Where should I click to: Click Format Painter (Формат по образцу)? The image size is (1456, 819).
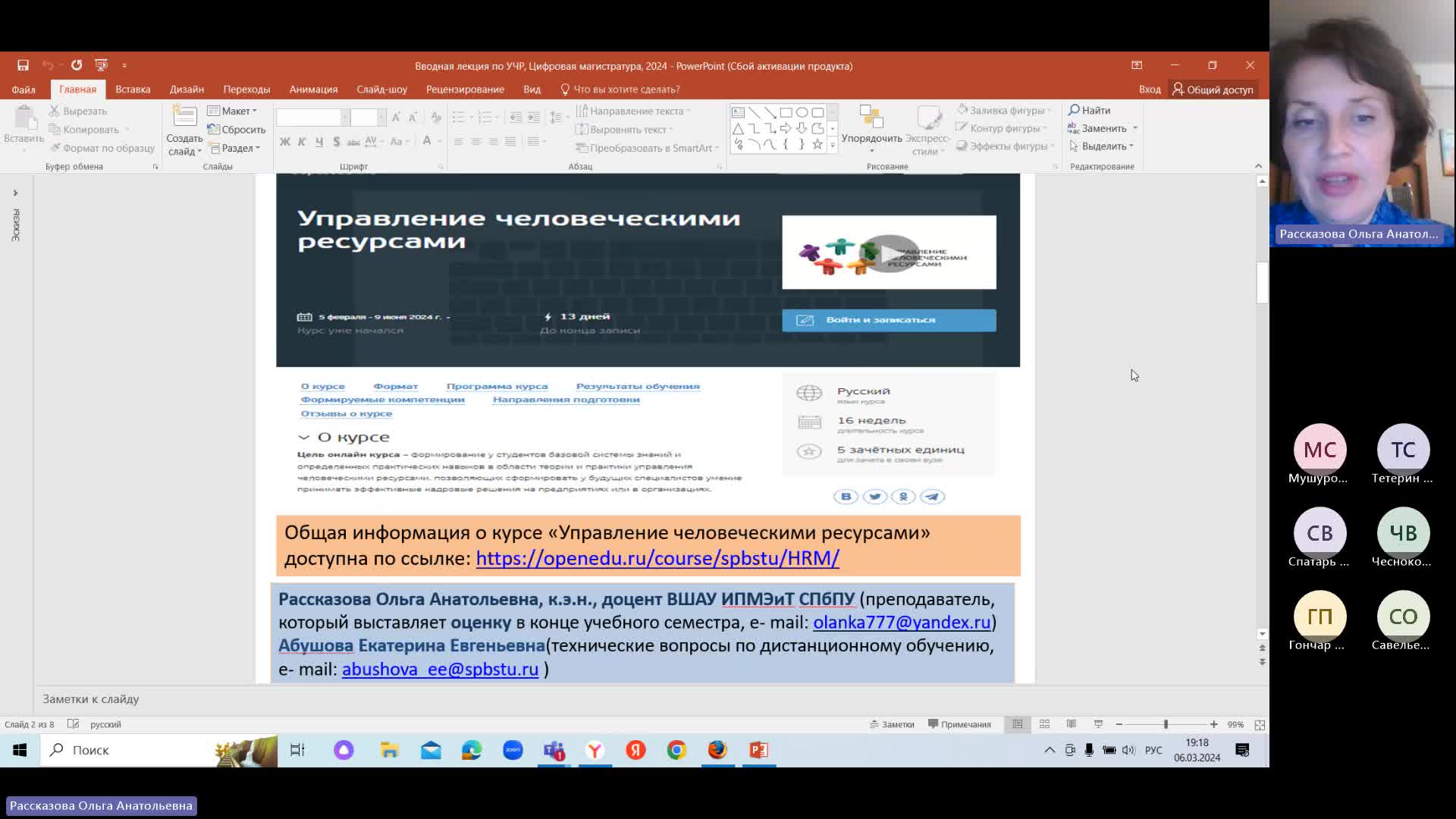point(102,148)
